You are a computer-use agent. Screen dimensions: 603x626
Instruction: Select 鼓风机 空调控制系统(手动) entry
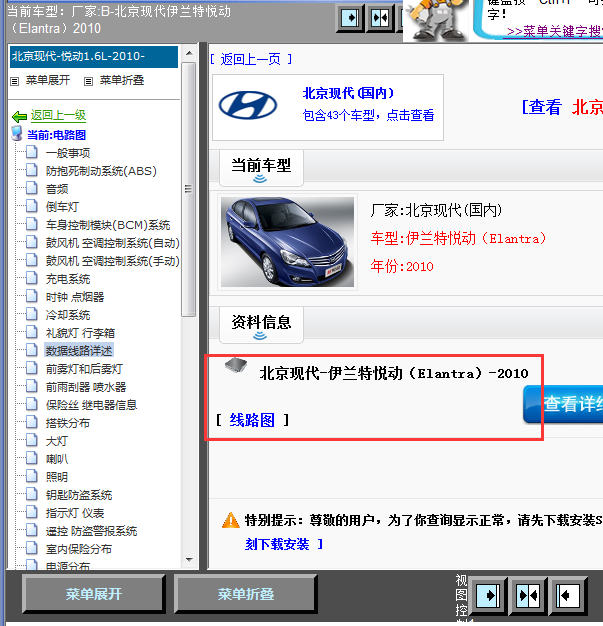coord(113,261)
